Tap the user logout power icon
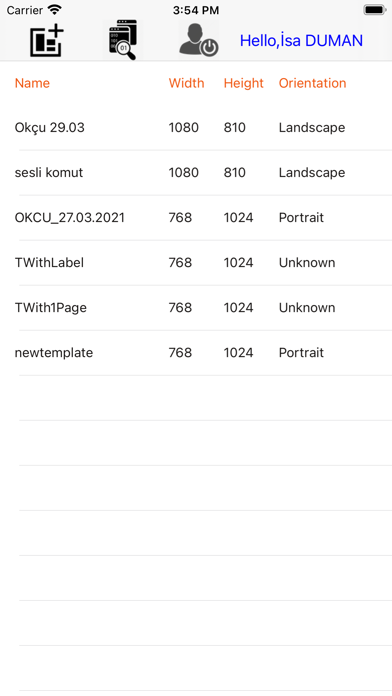 coord(199,40)
